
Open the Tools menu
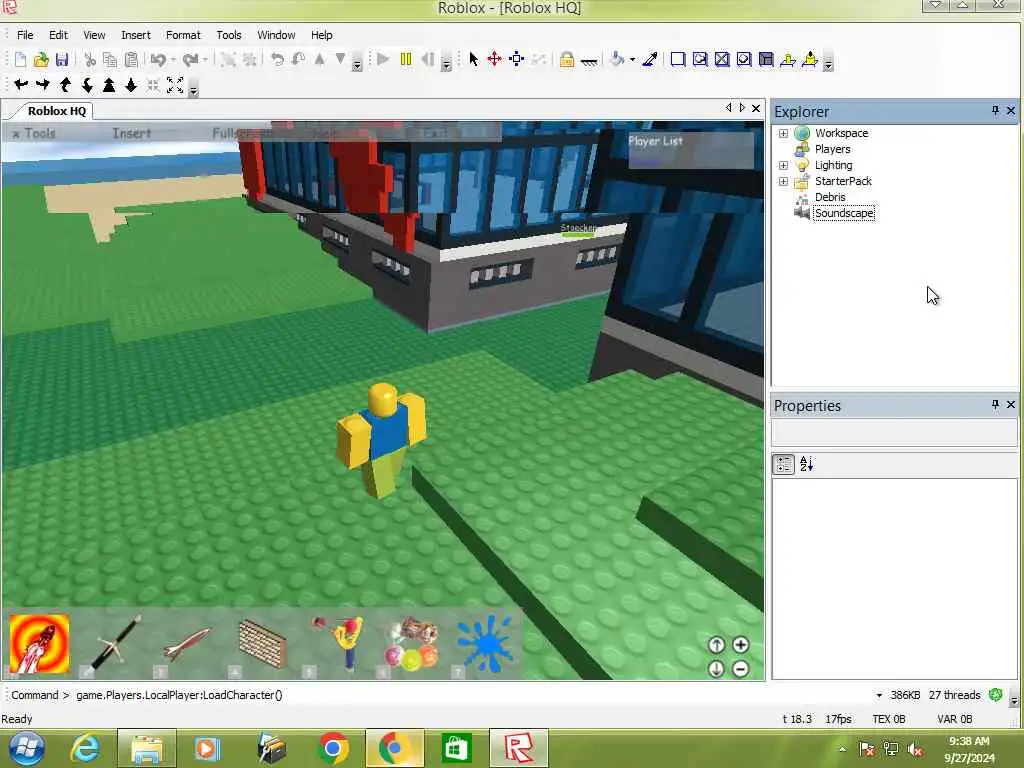[x=229, y=35]
